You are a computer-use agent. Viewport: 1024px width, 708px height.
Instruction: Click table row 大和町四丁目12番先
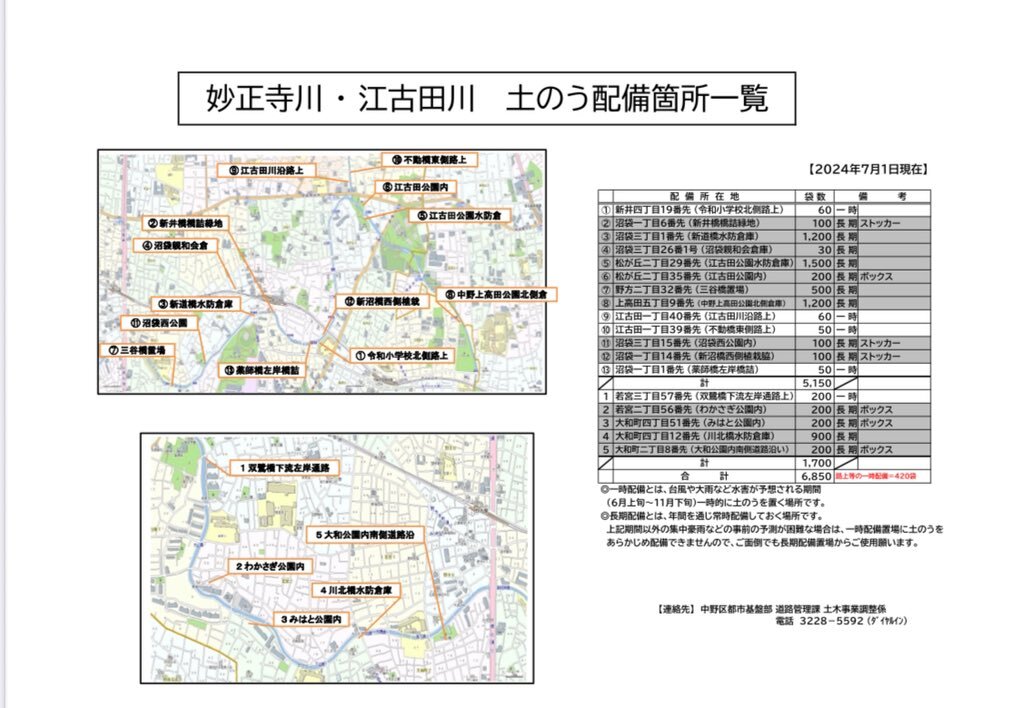tap(764, 436)
